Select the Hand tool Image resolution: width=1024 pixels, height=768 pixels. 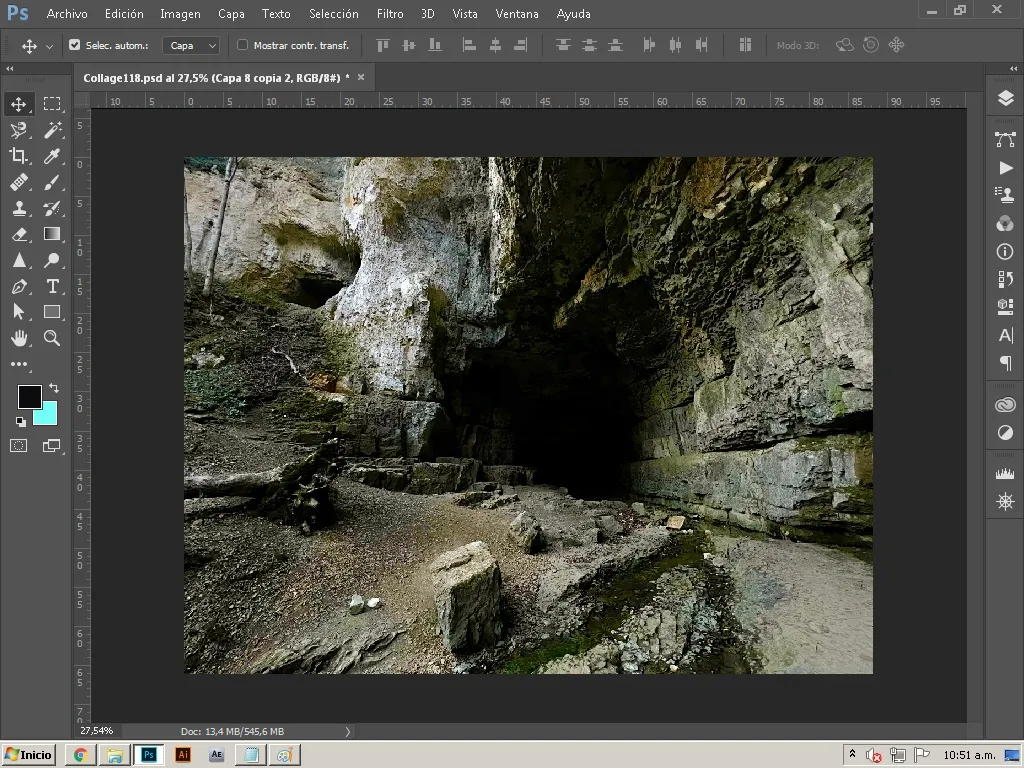tap(18, 338)
